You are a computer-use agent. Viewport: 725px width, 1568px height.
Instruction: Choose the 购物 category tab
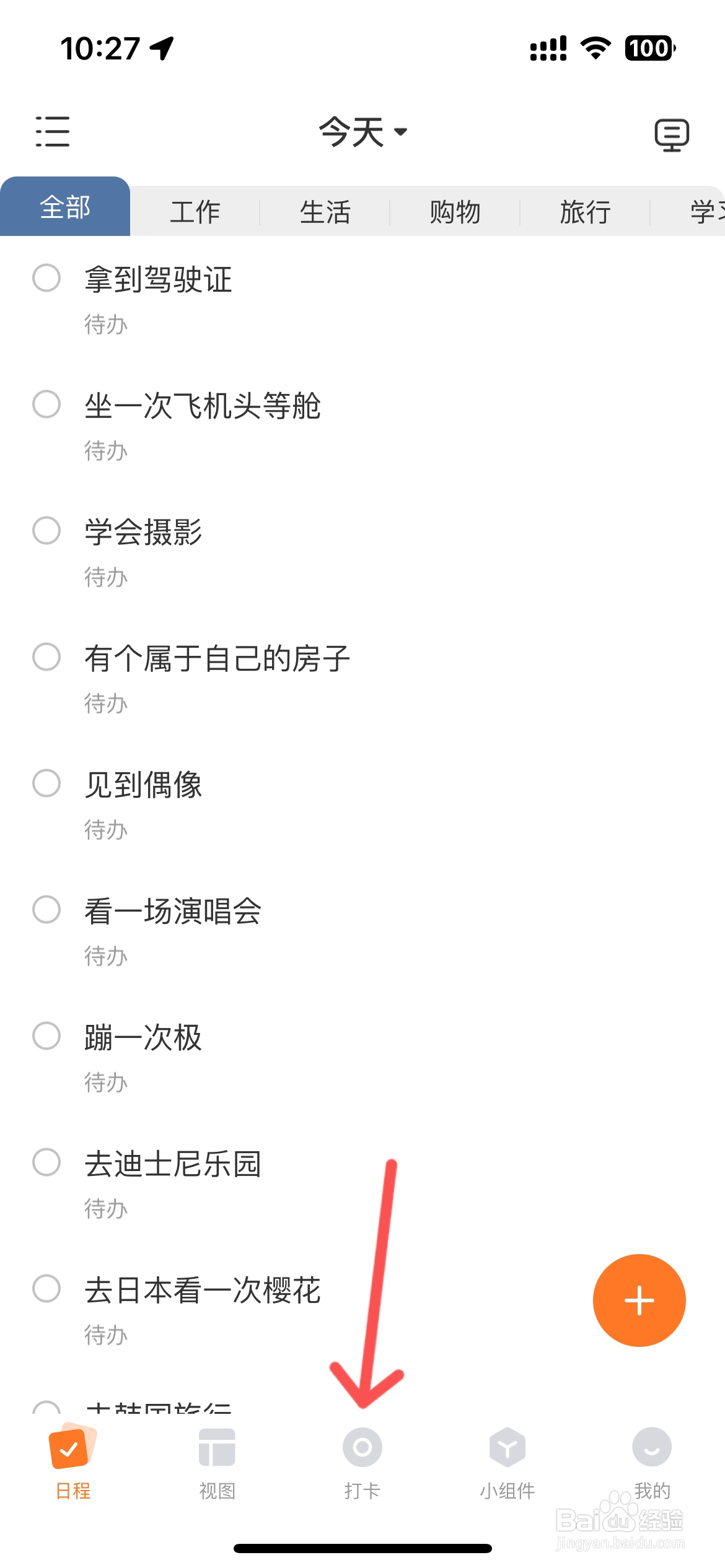point(455,212)
